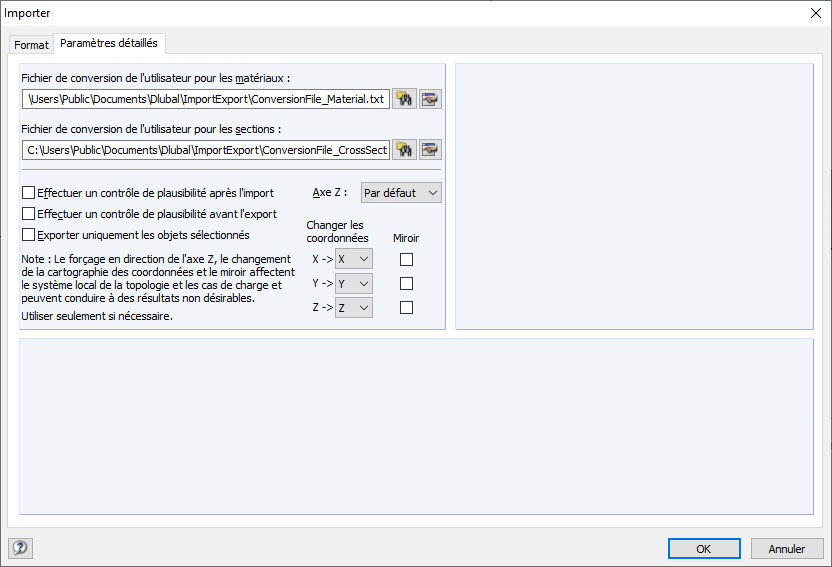
Task: Browse for the materials conversion file
Action: pos(404,98)
